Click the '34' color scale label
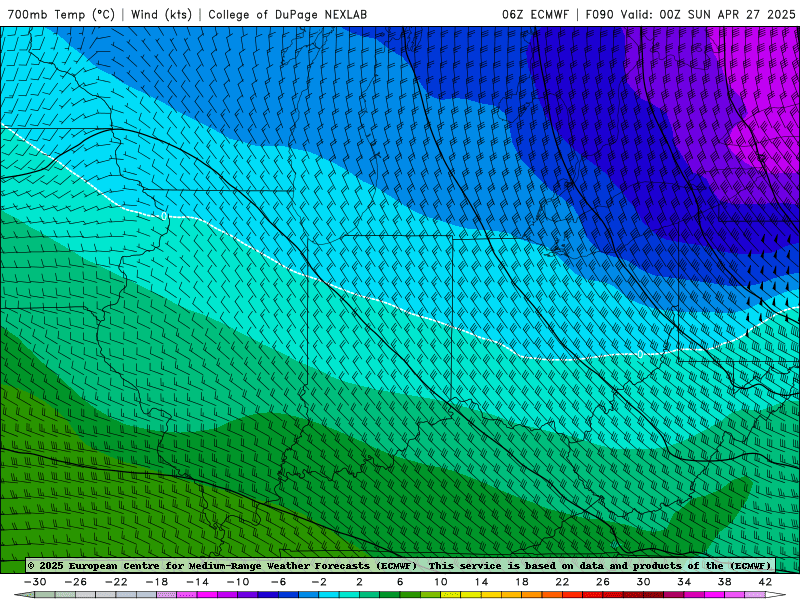 [x=684, y=582]
